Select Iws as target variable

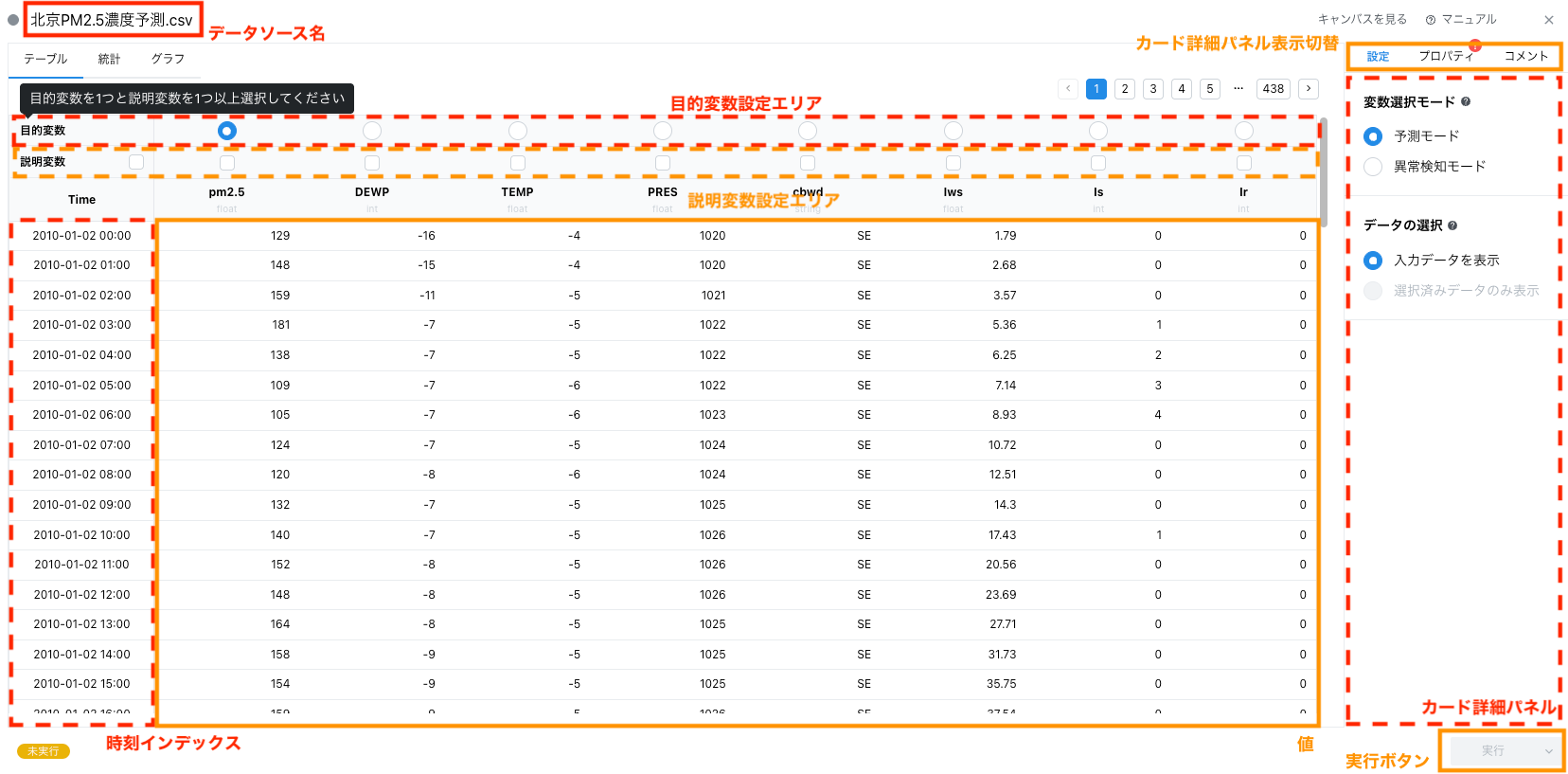953,131
